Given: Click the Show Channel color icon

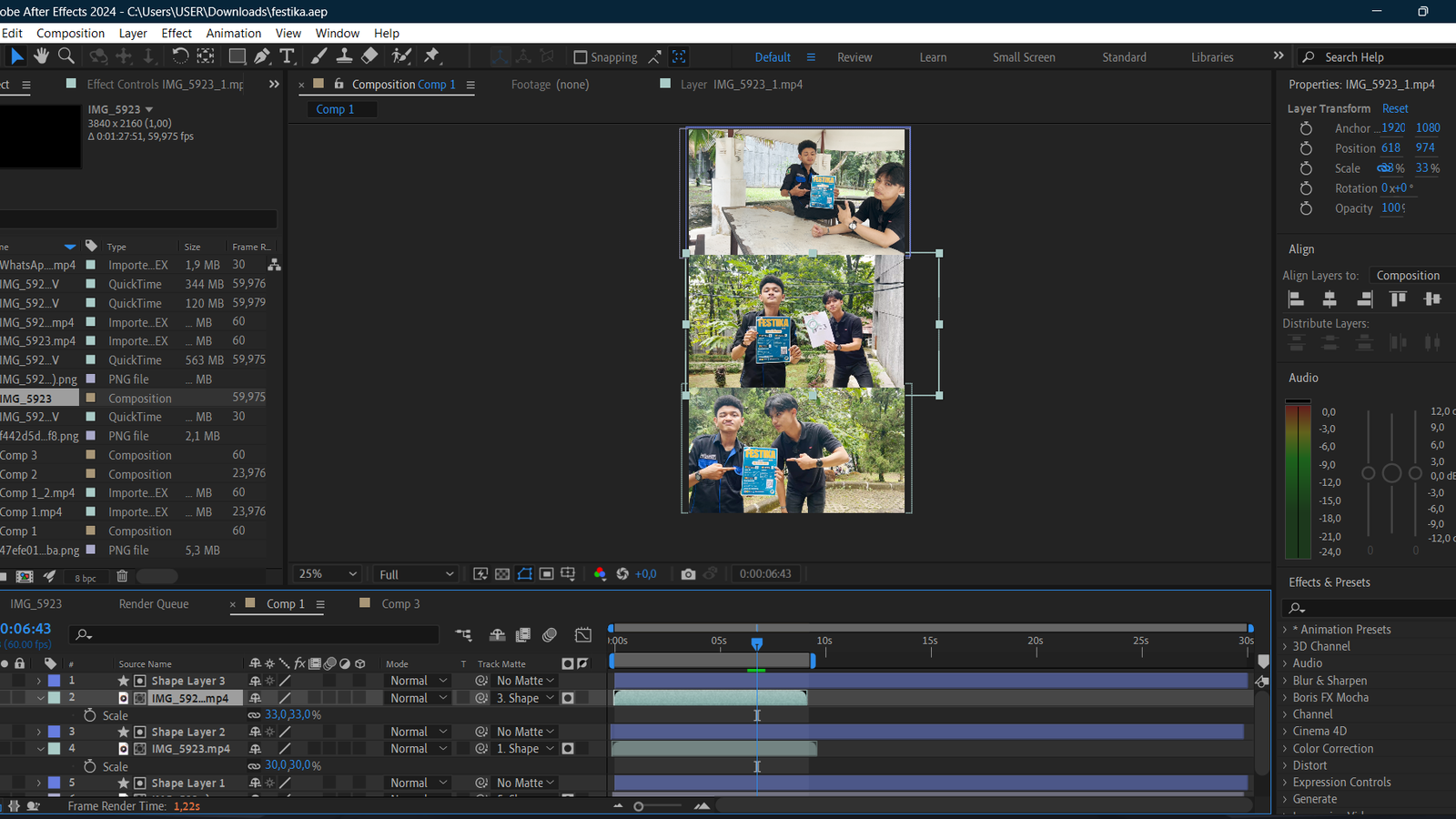Looking at the screenshot, I should coord(600,574).
